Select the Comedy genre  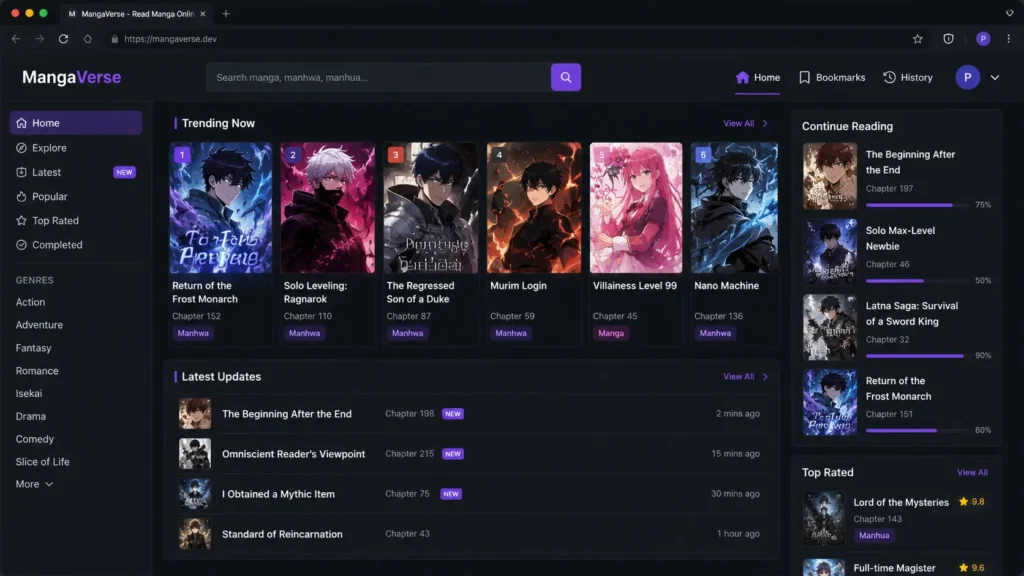[35, 439]
